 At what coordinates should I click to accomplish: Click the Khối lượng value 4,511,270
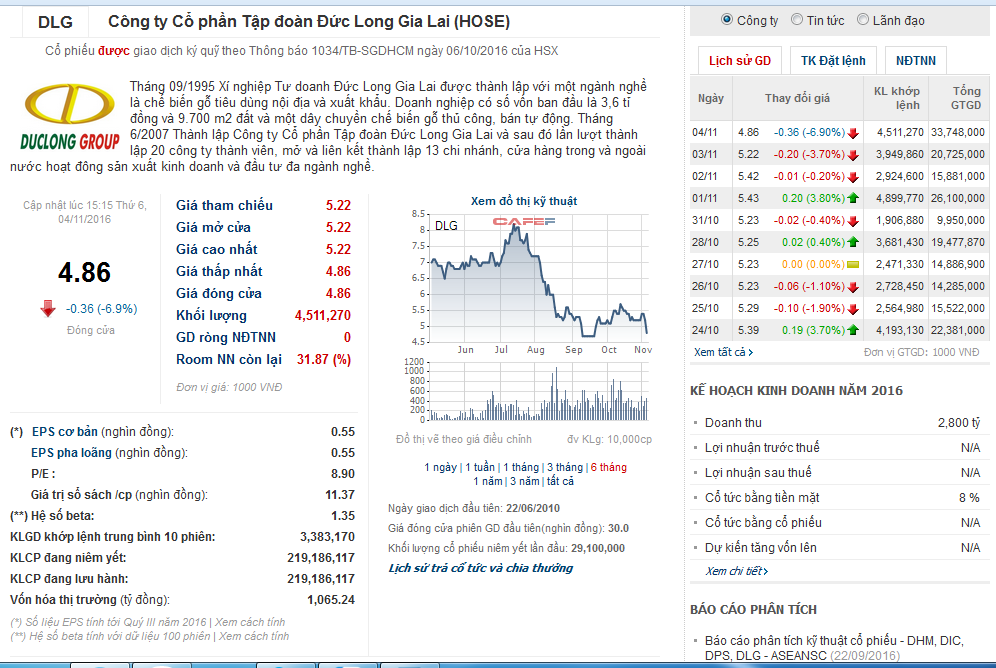[323, 316]
